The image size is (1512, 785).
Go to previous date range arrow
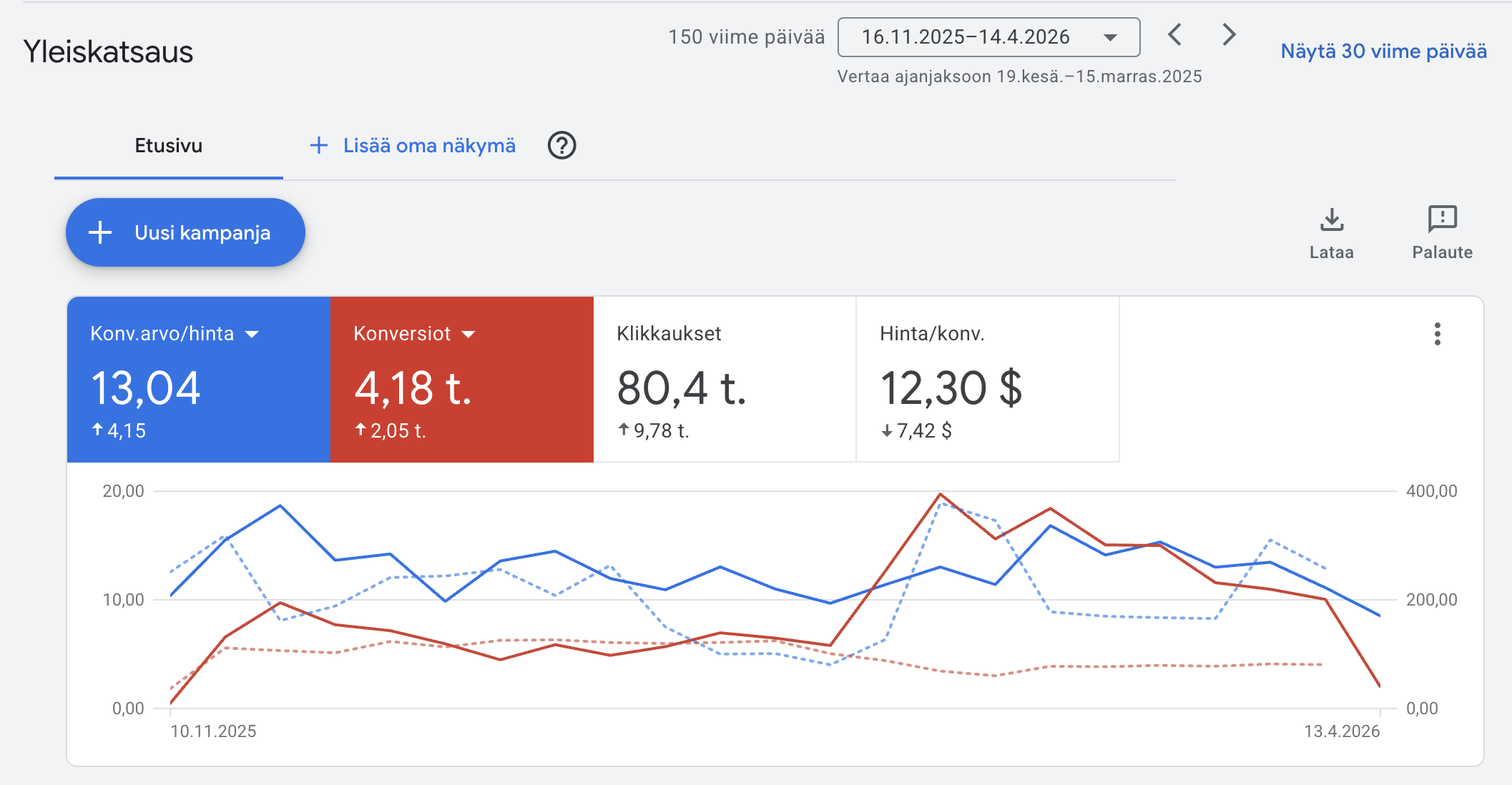[x=1174, y=34]
